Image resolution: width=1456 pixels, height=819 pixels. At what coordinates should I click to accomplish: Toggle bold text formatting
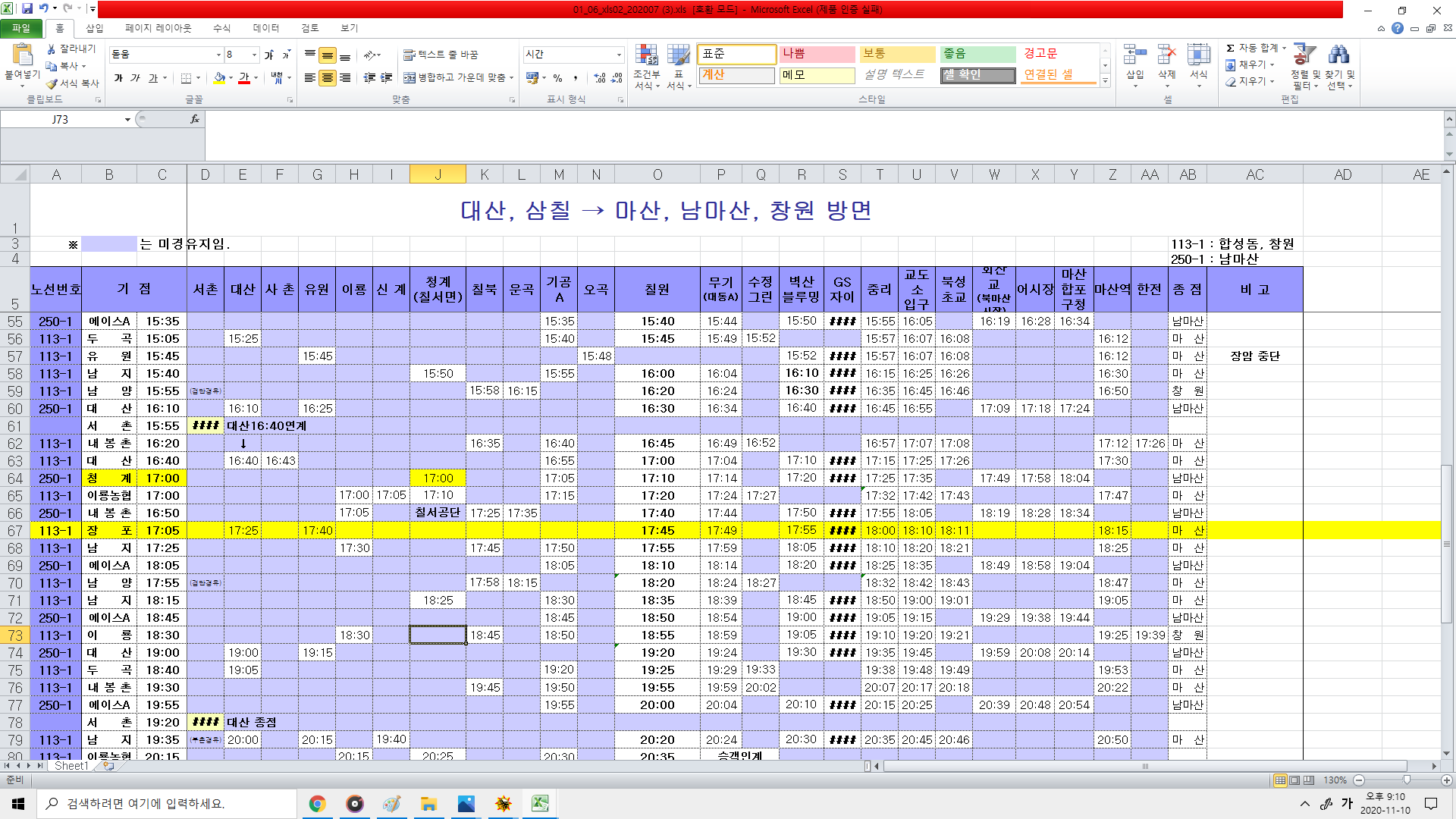click(118, 78)
